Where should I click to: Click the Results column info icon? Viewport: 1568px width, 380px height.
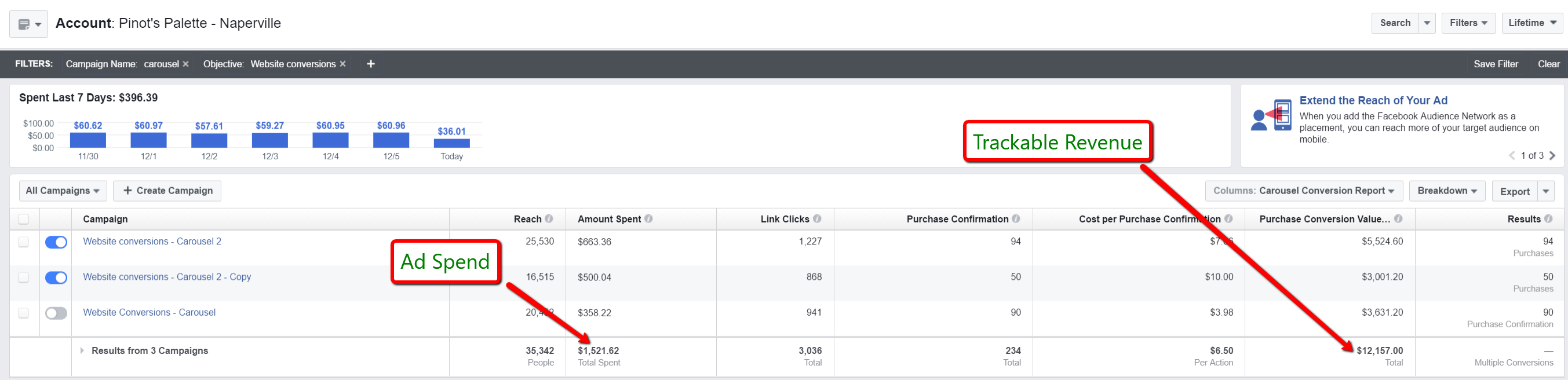[1548, 218]
